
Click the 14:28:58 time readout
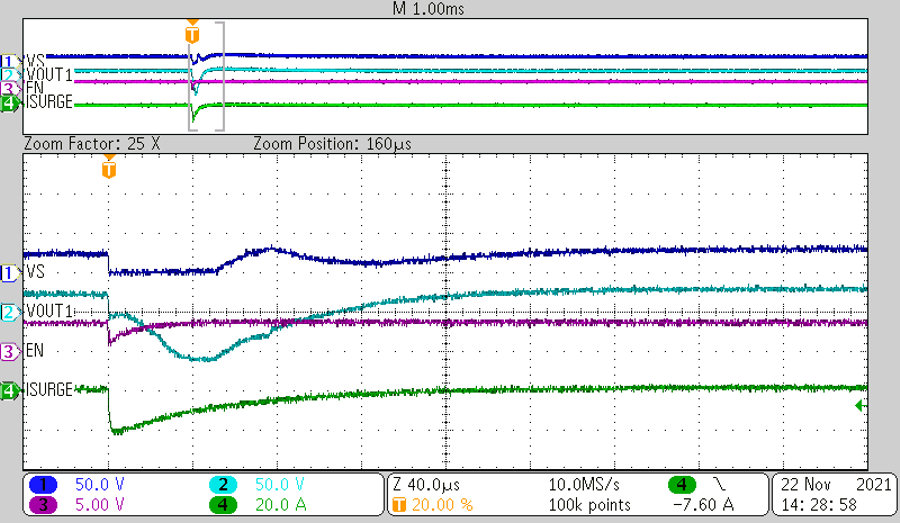[818, 505]
